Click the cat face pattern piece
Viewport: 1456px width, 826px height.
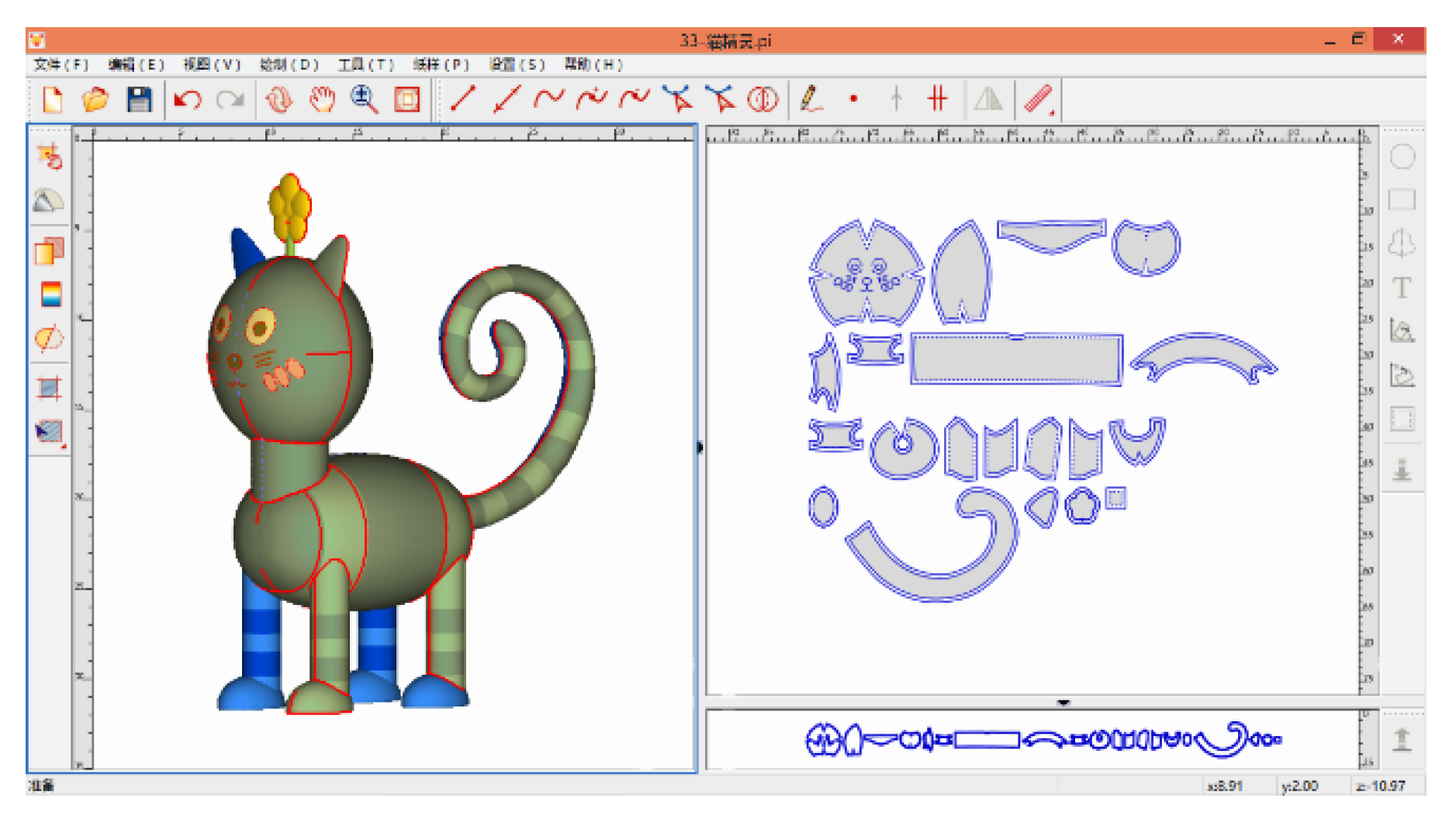tap(866, 271)
